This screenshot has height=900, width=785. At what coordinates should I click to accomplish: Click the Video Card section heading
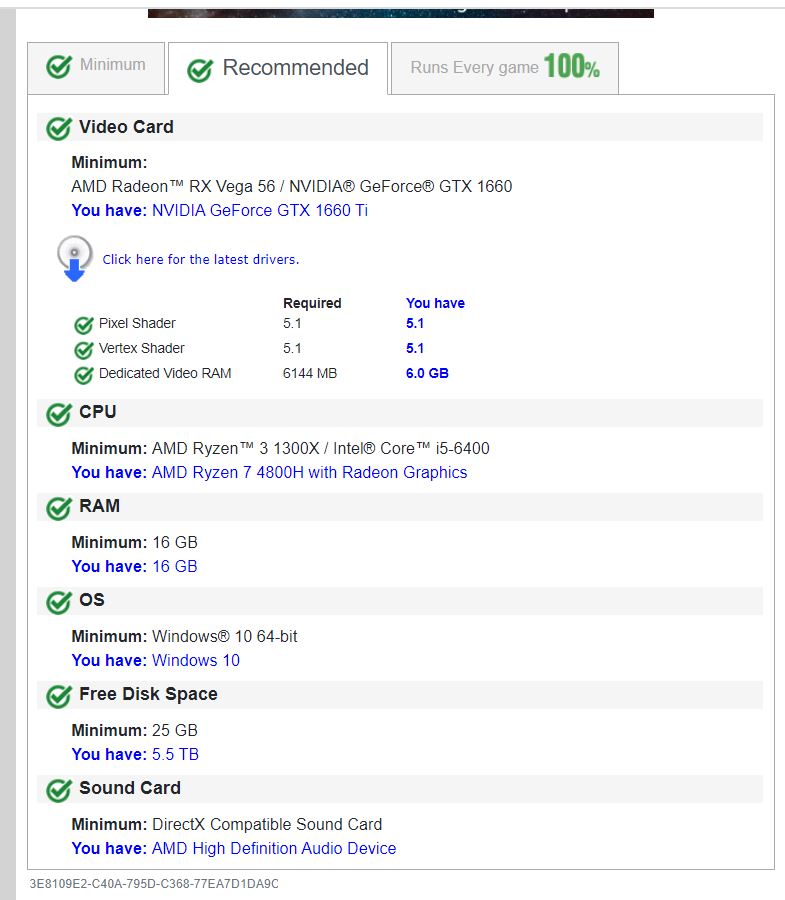(126, 127)
